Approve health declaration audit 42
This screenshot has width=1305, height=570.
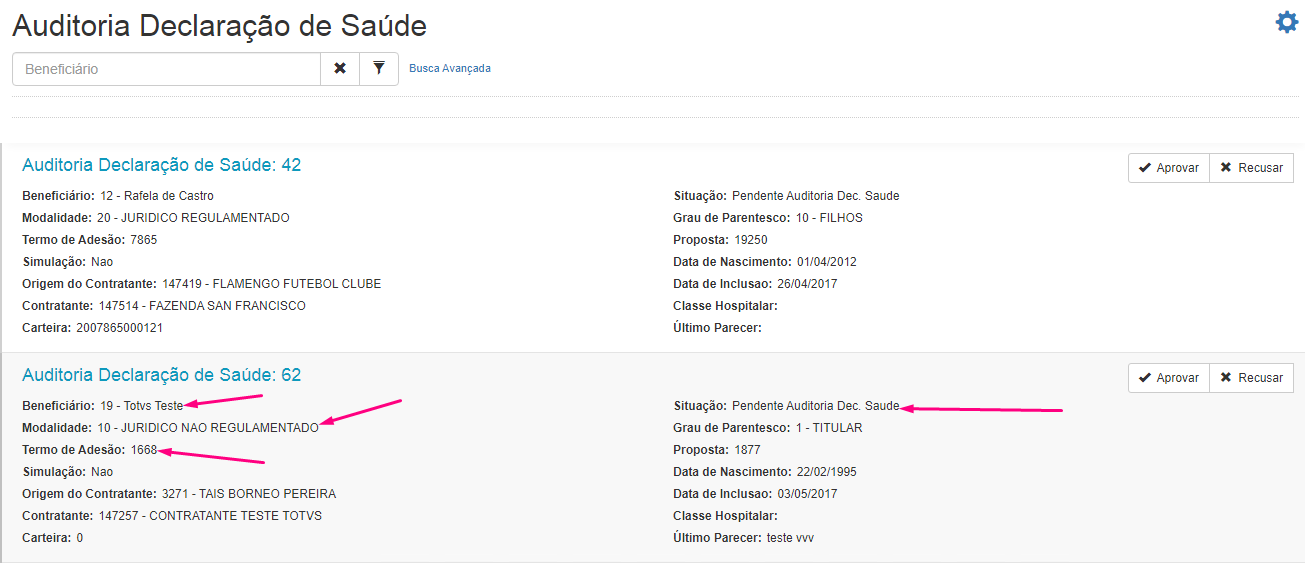[x=1169, y=168]
